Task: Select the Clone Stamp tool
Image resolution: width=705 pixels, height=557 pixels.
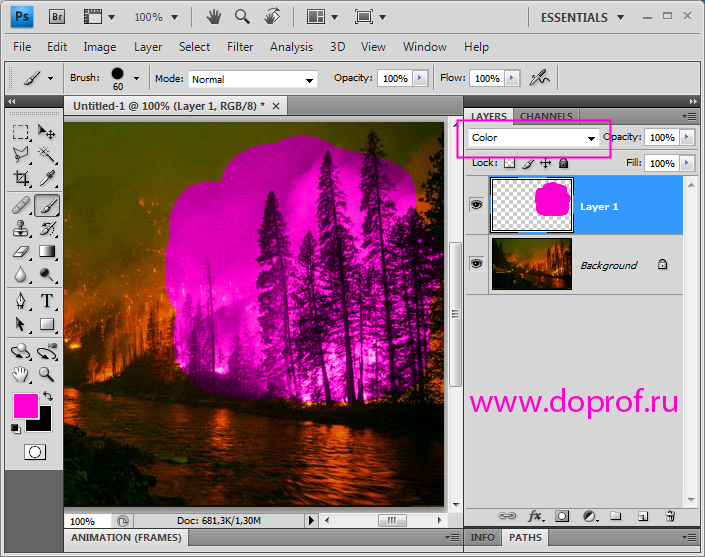Action: click(x=21, y=229)
